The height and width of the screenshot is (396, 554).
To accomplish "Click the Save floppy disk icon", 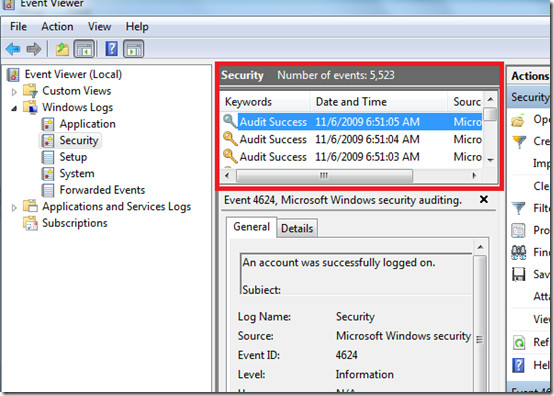I will [518, 274].
